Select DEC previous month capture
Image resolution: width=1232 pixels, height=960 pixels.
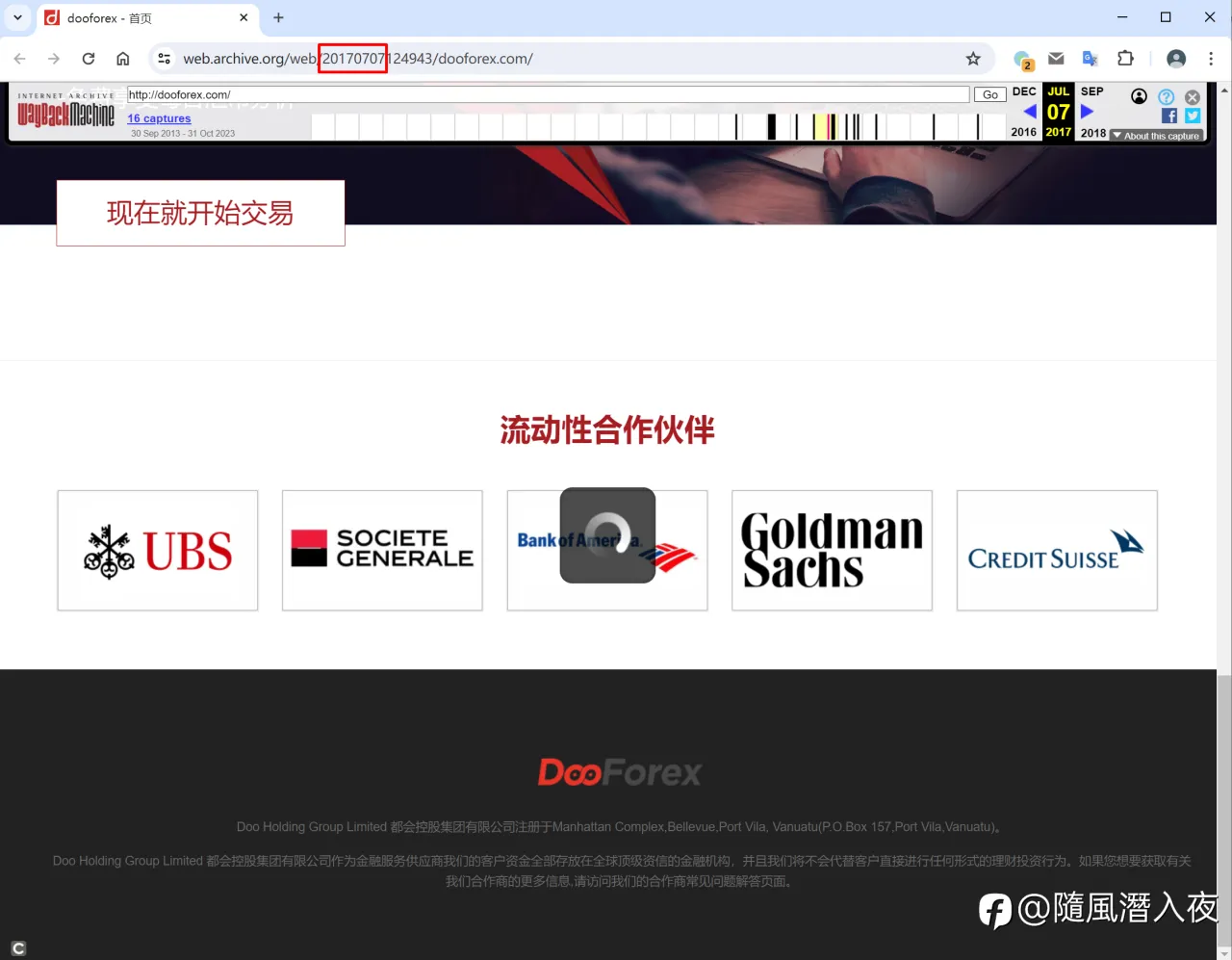pos(1024,91)
